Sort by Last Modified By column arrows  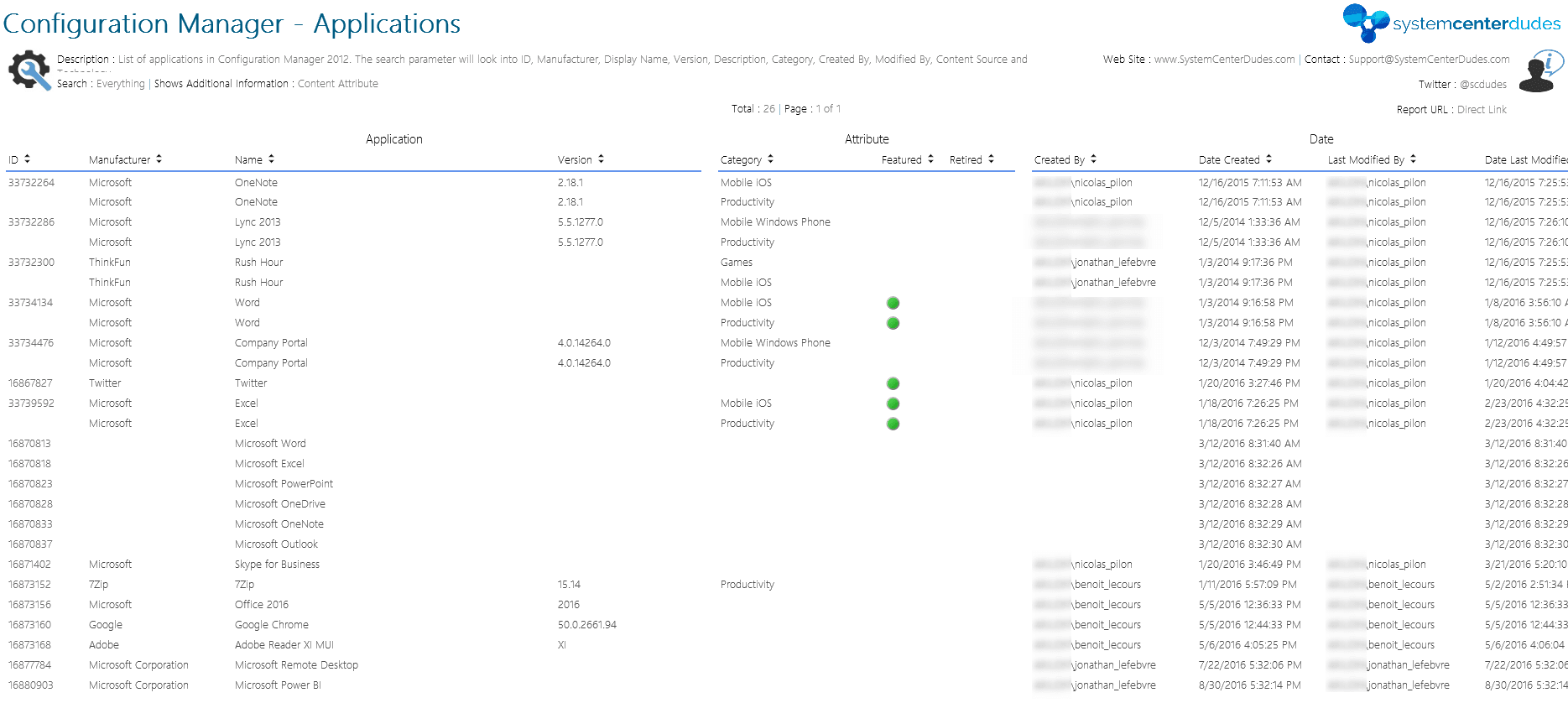click(1413, 159)
